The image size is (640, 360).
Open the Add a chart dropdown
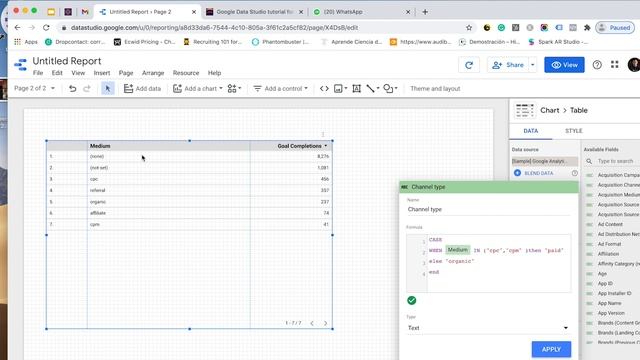[x=198, y=89]
